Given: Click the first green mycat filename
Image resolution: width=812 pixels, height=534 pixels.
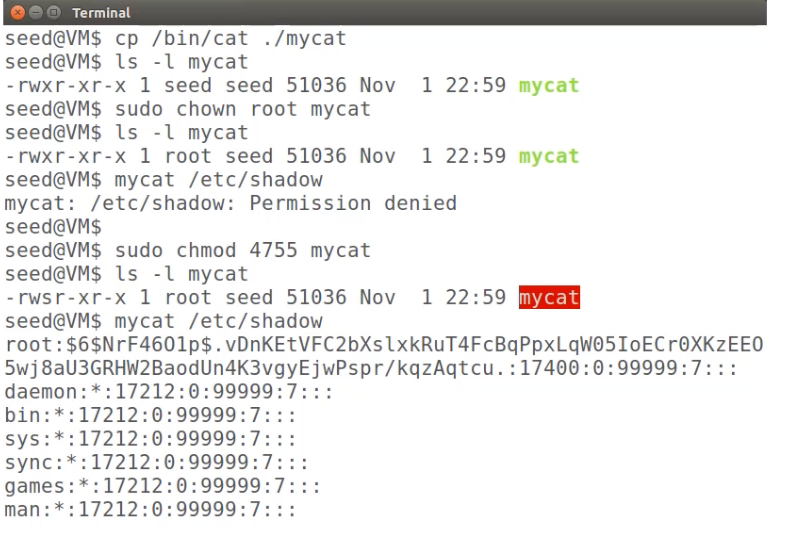Looking at the screenshot, I should click(549, 85).
